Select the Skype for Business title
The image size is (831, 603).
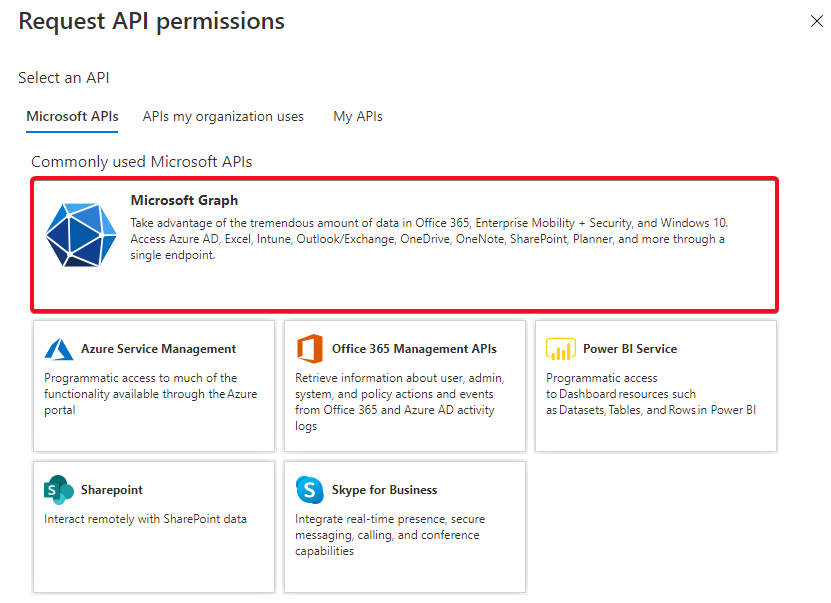click(x=385, y=490)
